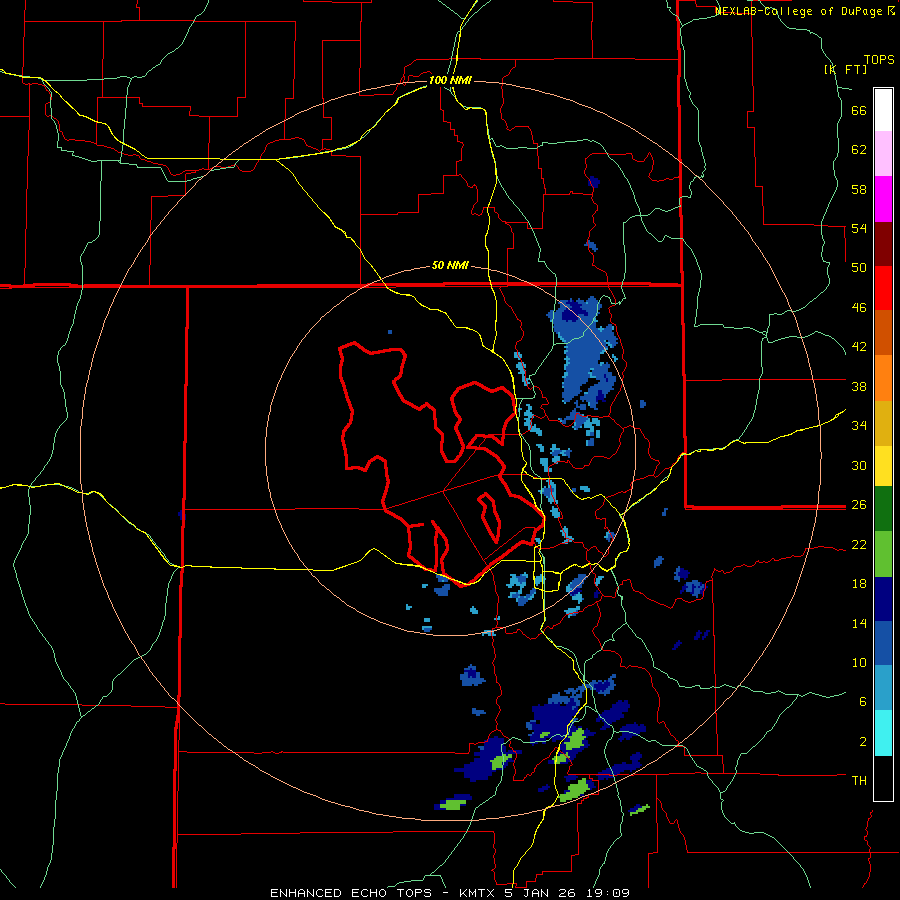This screenshot has height=900, width=900.
Task: Click the white swatch in the tops legend
Action: tap(883, 110)
